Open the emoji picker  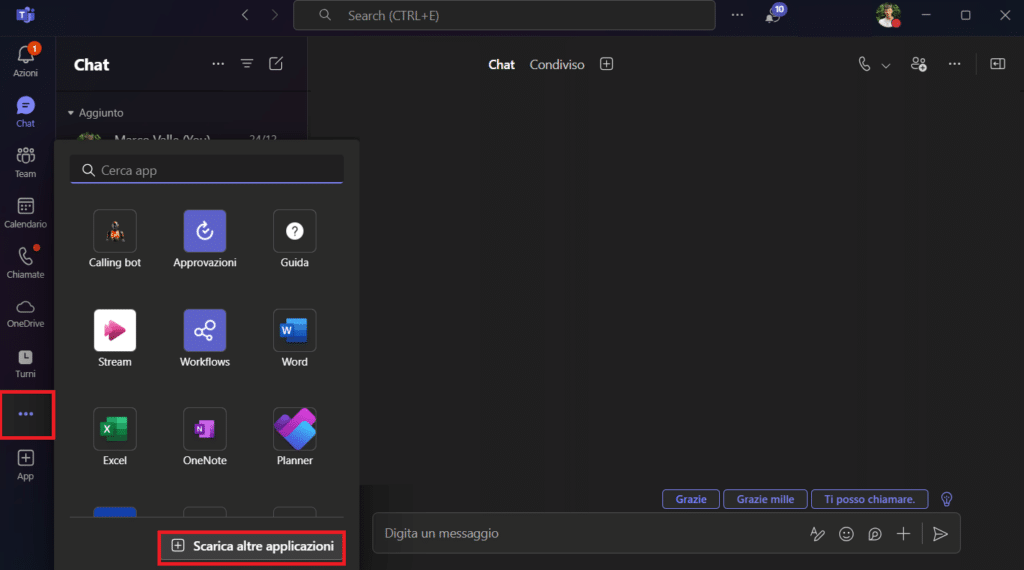(x=846, y=534)
